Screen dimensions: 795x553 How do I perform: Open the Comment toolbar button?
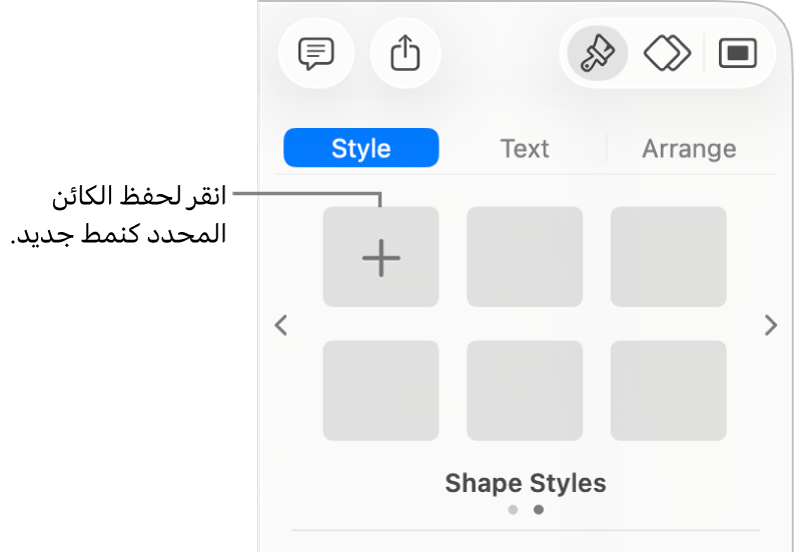[x=316, y=53]
